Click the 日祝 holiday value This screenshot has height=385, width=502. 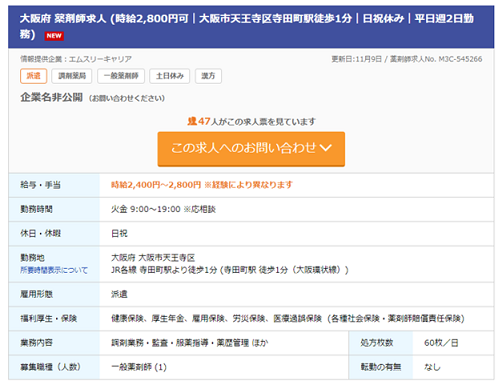click(119, 233)
